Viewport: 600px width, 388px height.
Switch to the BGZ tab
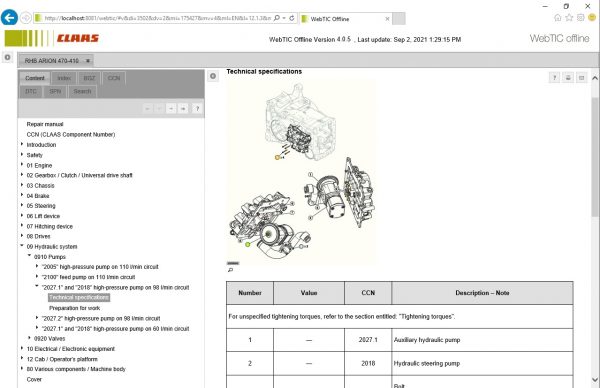point(89,78)
